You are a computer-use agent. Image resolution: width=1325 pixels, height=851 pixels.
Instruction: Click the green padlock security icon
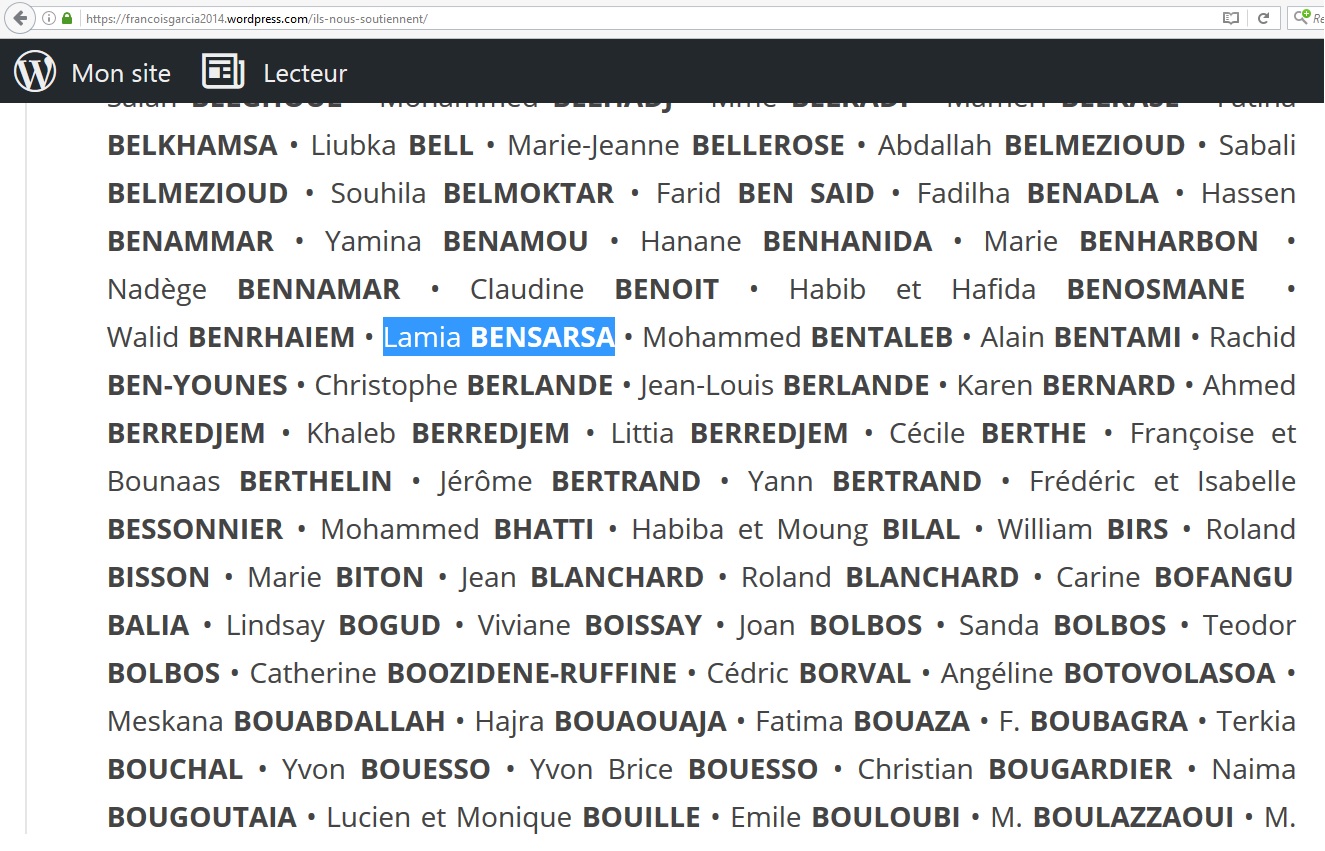coord(67,18)
